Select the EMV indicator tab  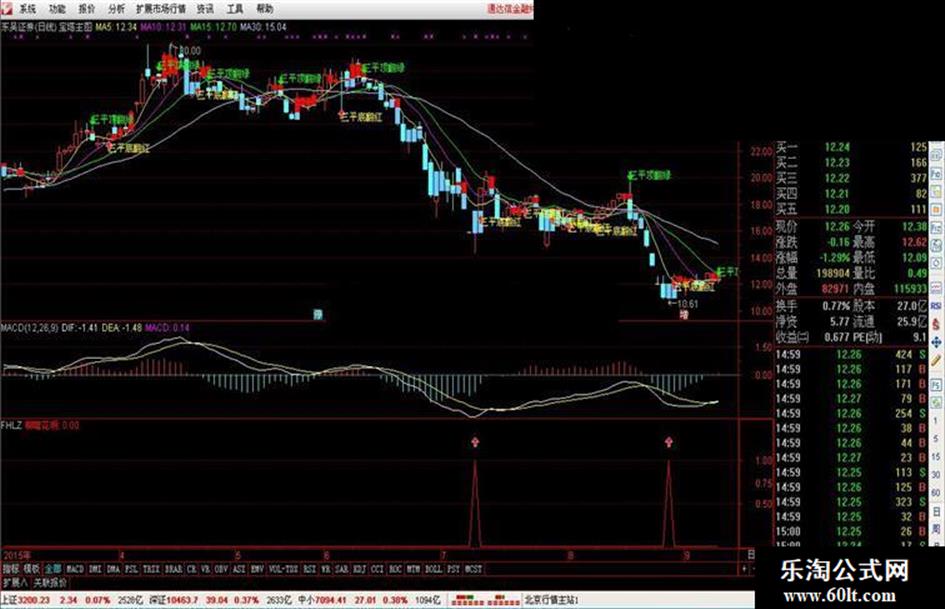pos(257,569)
